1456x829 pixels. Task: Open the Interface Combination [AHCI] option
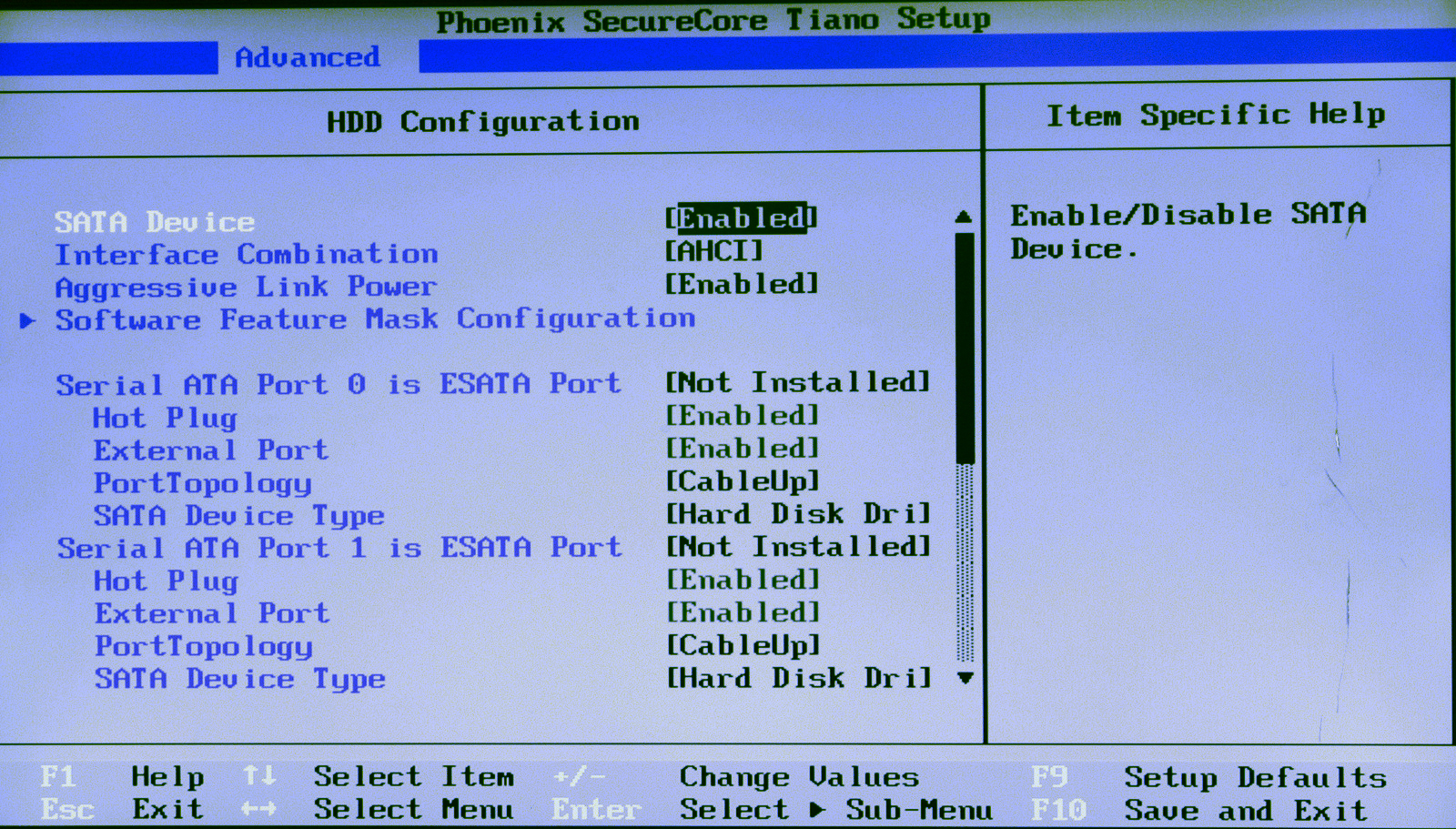point(714,250)
